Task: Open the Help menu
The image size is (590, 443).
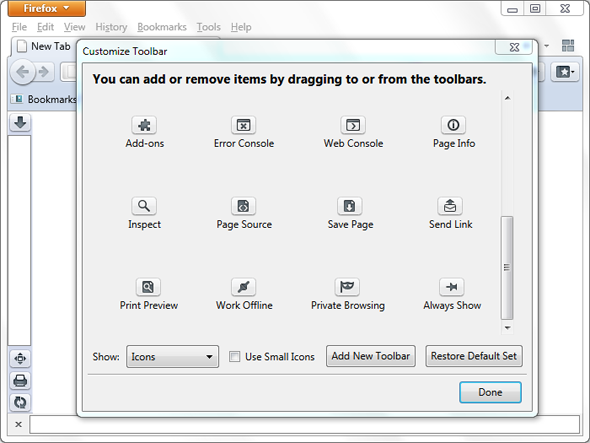Action: tap(241, 27)
